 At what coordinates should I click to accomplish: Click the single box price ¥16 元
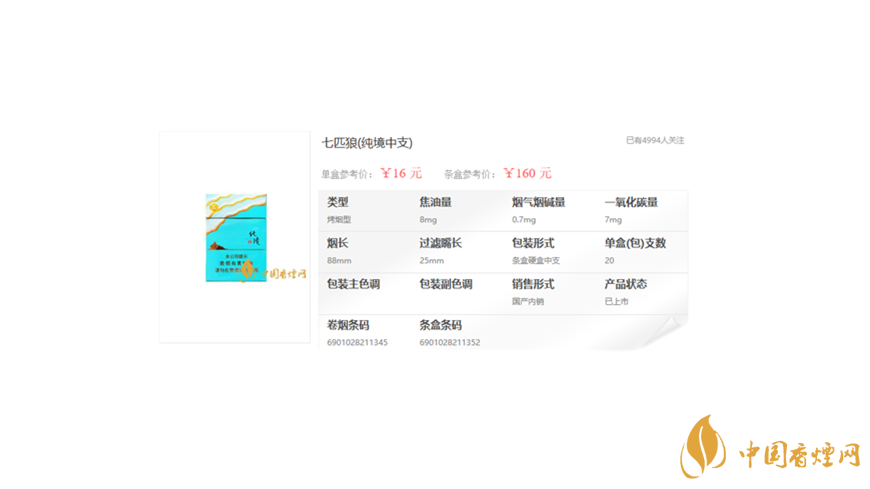pyautogui.click(x=401, y=173)
